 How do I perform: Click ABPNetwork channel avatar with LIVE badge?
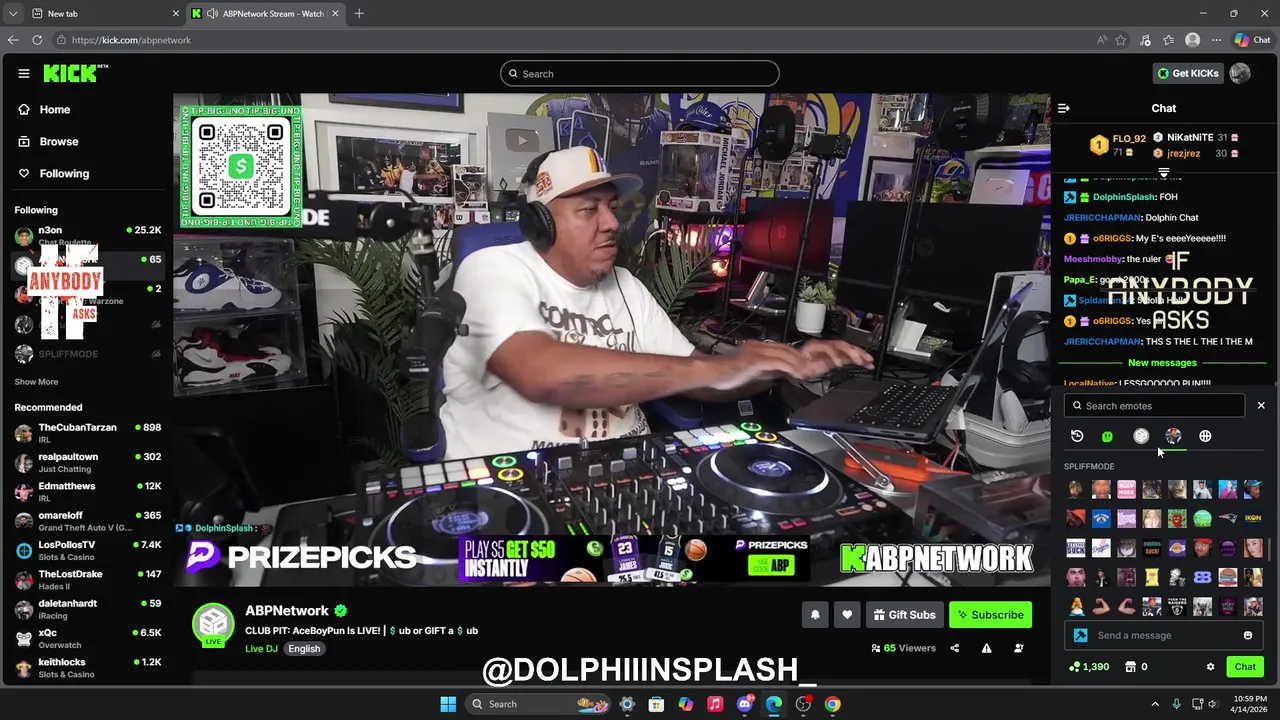click(213, 624)
